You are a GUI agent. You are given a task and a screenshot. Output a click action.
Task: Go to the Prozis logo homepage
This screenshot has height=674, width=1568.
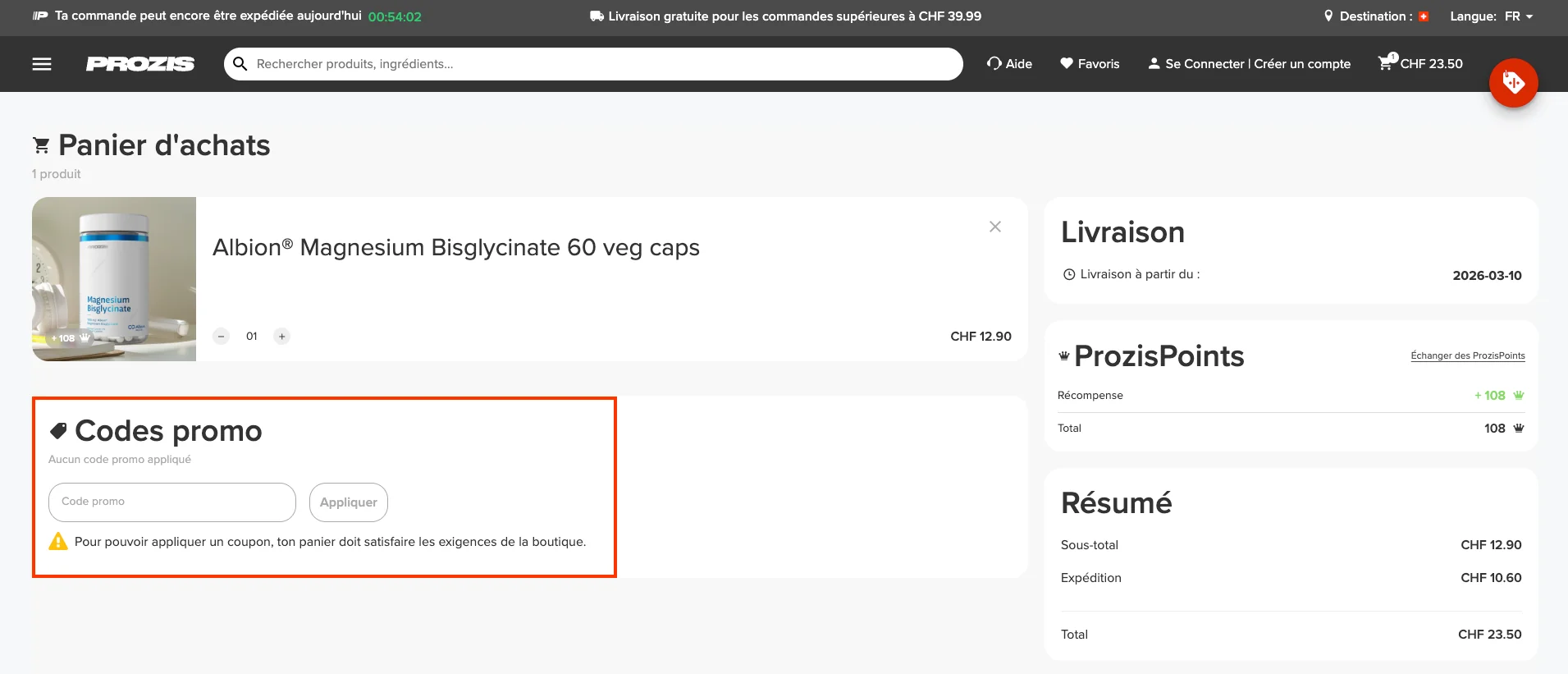pyautogui.click(x=140, y=64)
